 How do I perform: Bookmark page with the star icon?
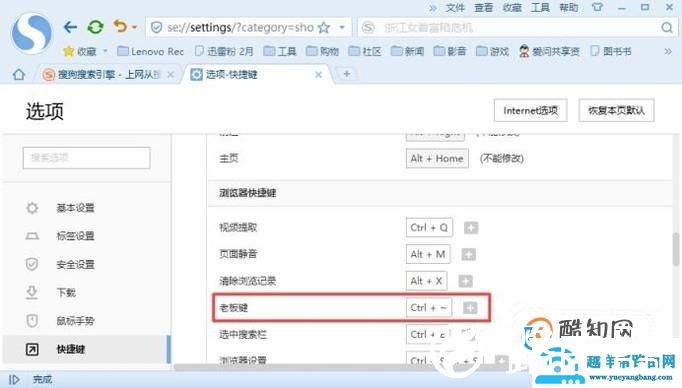tap(324, 28)
